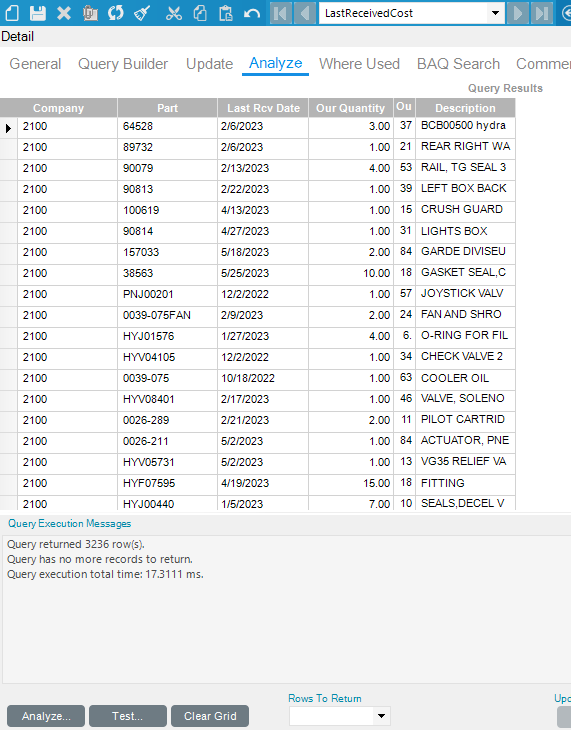
Task: Go to previous record arrow
Action: coord(305,13)
